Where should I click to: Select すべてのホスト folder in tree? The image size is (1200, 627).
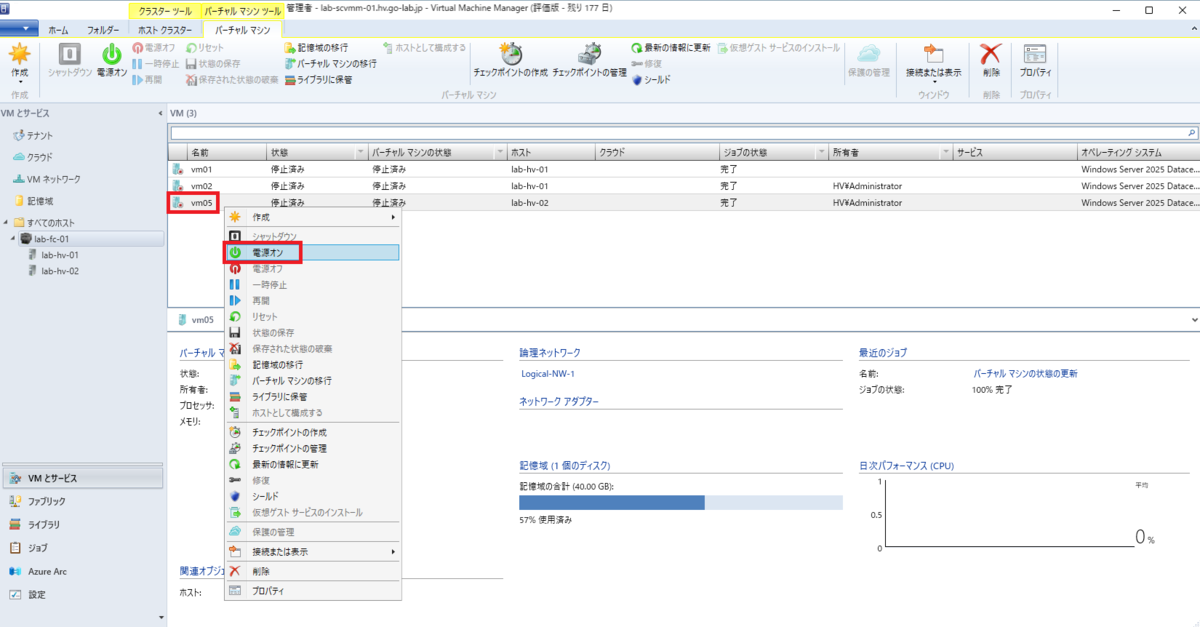click(x=51, y=222)
